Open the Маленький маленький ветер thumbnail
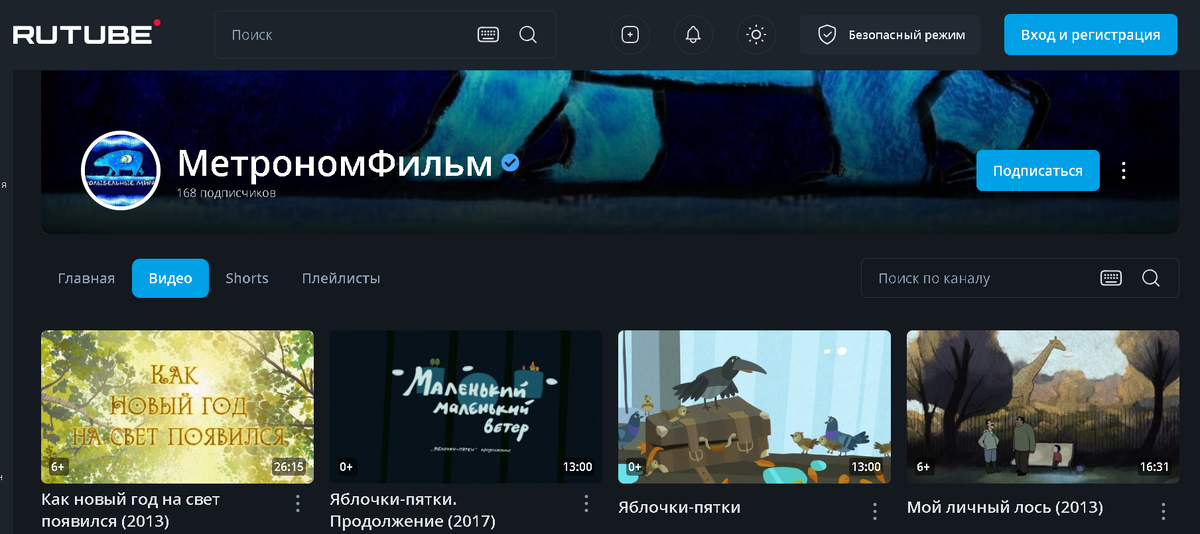This screenshot has width=1200, height=534. [466, 407]
